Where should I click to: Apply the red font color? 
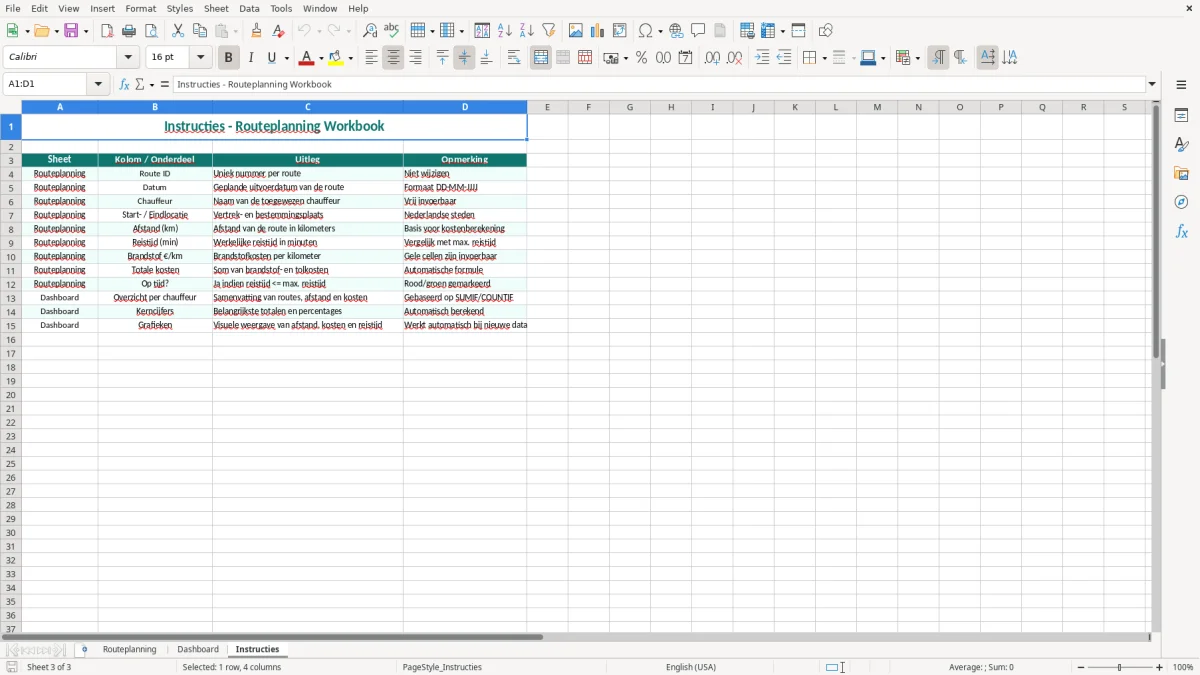click(x=307, y=58)
